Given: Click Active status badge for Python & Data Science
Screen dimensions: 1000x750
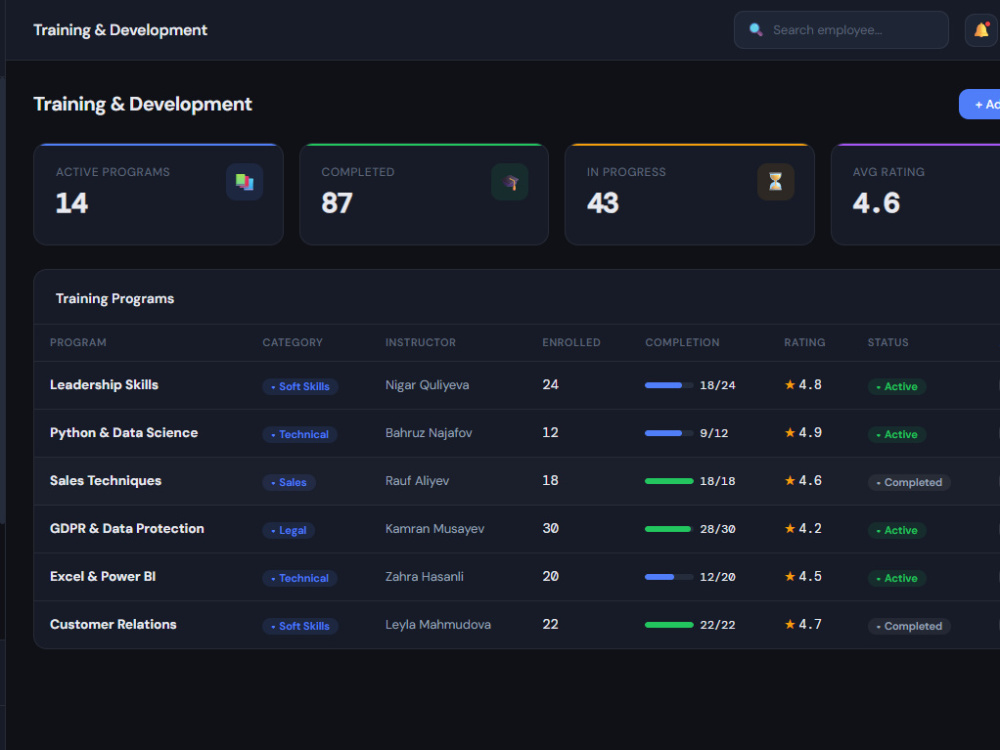Looking at the screenshot, I should click(897, 434).
